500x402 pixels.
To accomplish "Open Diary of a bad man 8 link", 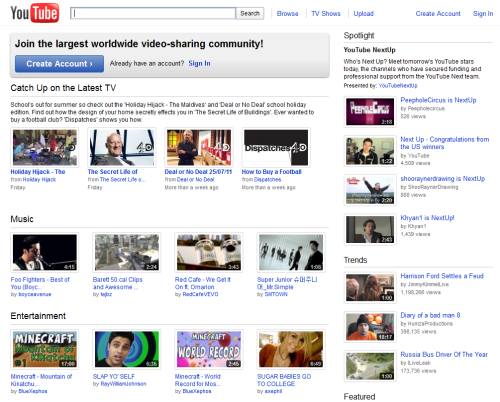I will (x=430, y=315).
